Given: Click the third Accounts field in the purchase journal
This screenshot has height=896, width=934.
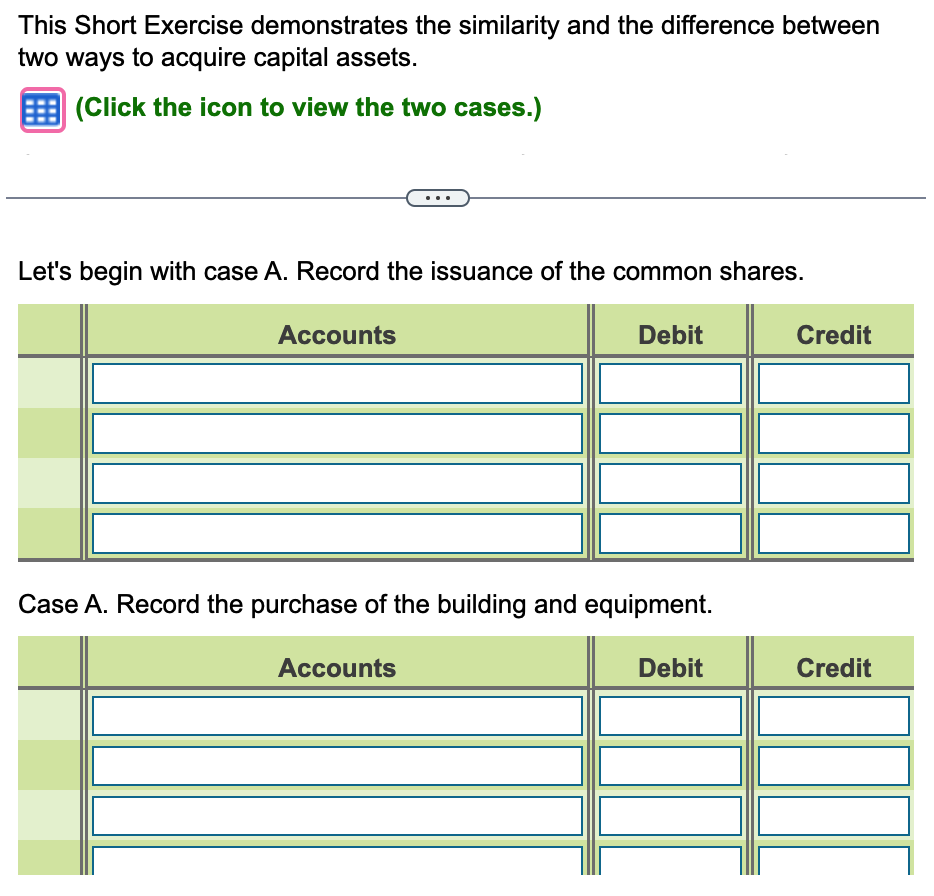Looking at the screenshot, I should pyautogui.click(x=336, y=815).
